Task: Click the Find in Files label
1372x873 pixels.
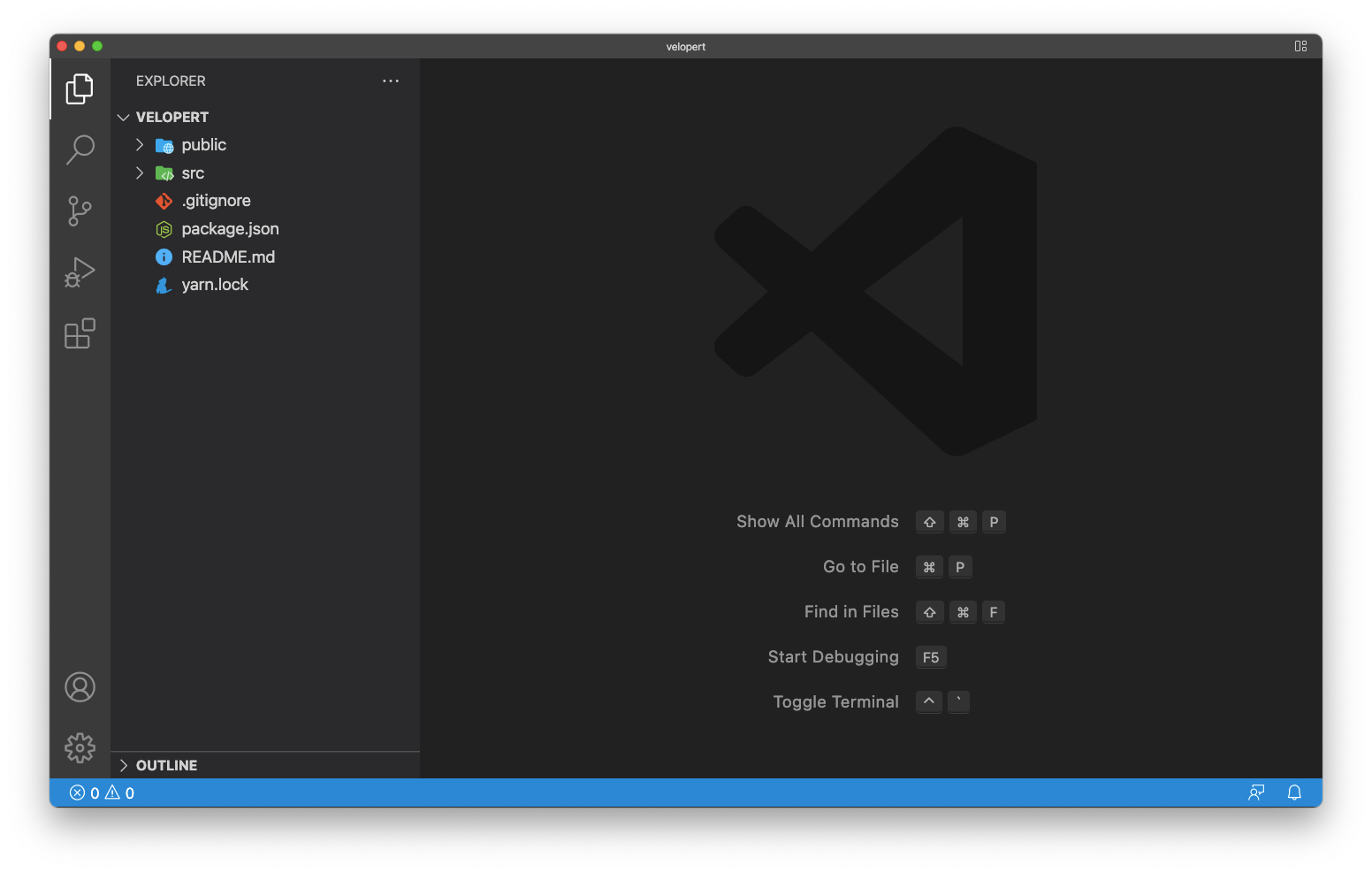Action: [x=851, y=612]
